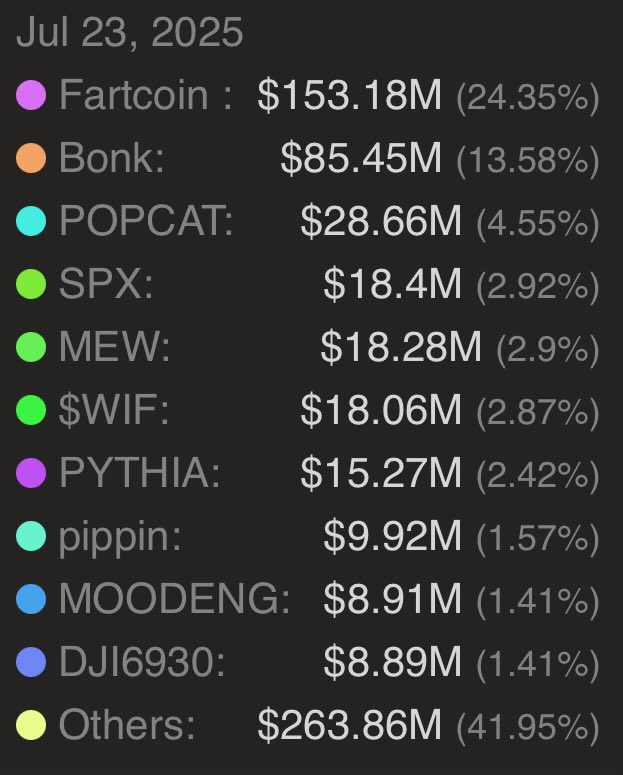Select the PYTHIA row label
The image size is (623, 775).
(139, 473)
